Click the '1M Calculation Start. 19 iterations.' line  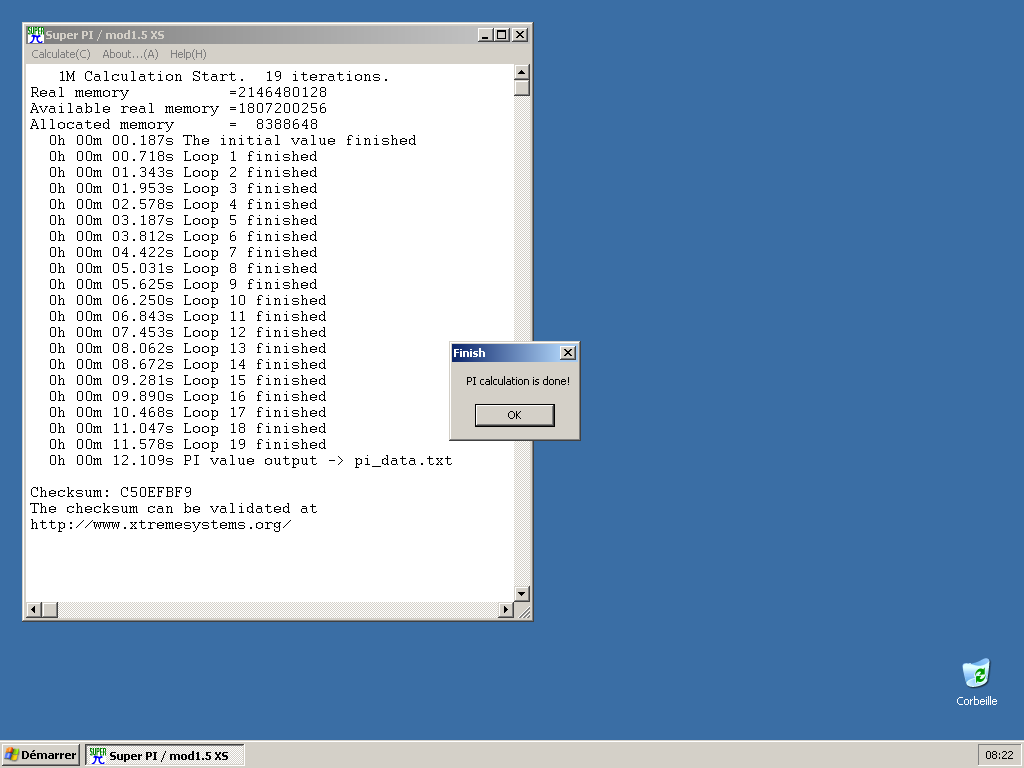tap(223, 76)
